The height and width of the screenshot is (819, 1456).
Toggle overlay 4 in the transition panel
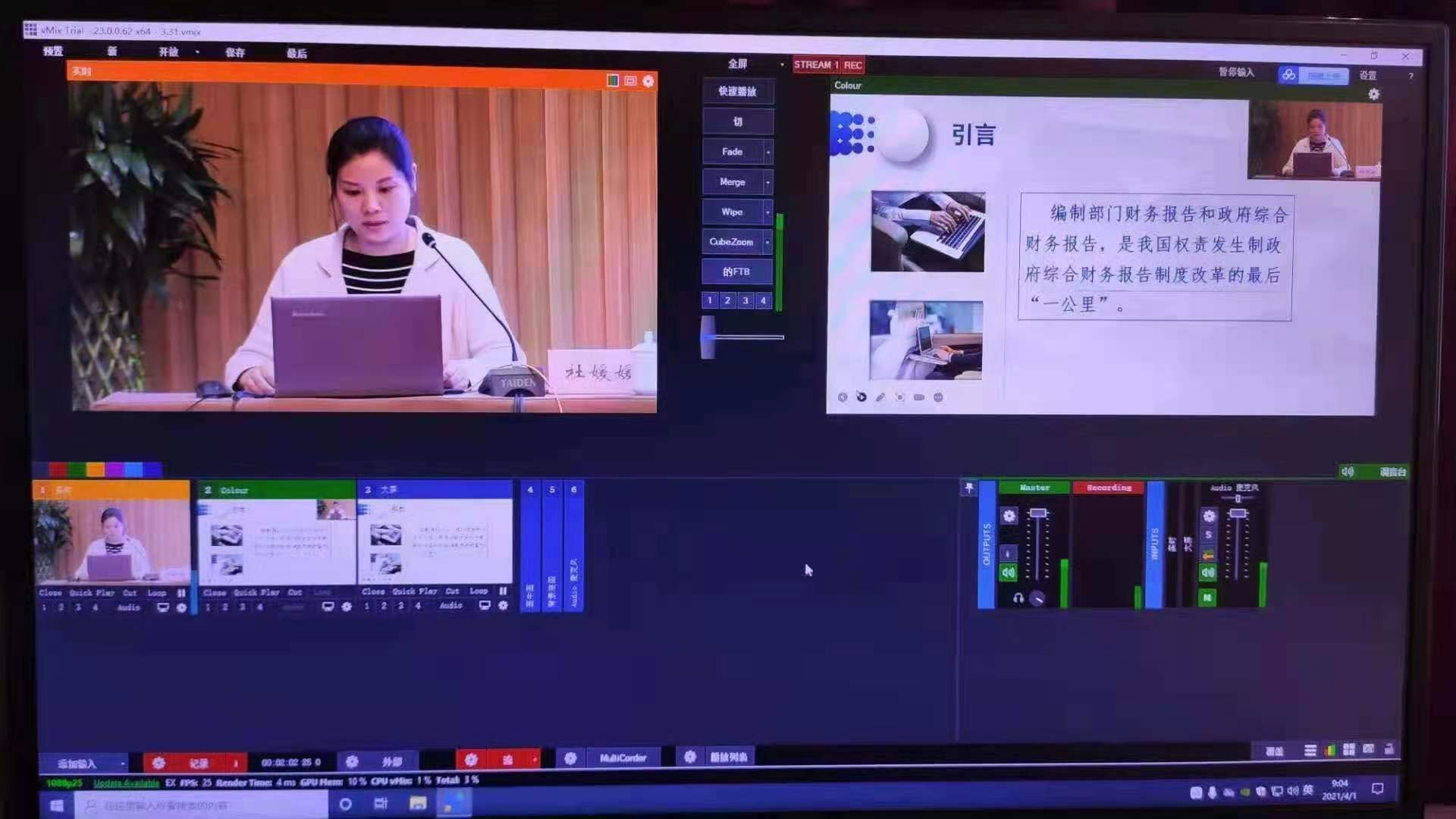(x=763, y=300)
